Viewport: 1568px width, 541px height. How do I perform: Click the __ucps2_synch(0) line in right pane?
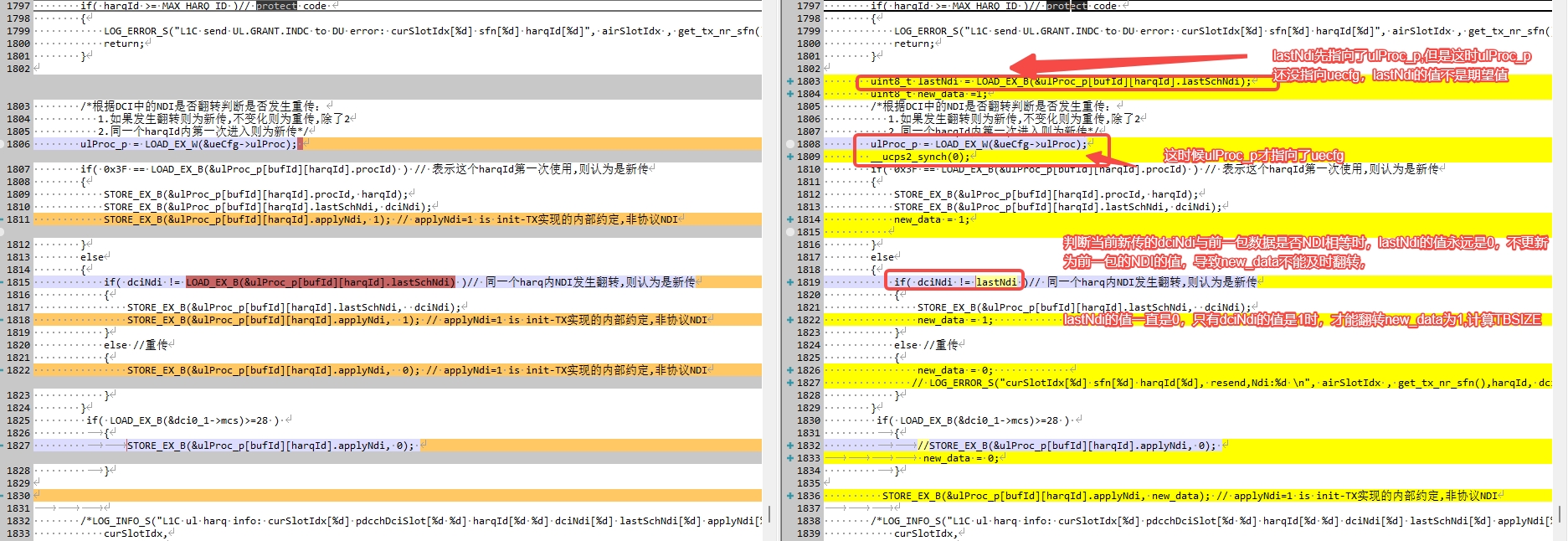point(919,157)
